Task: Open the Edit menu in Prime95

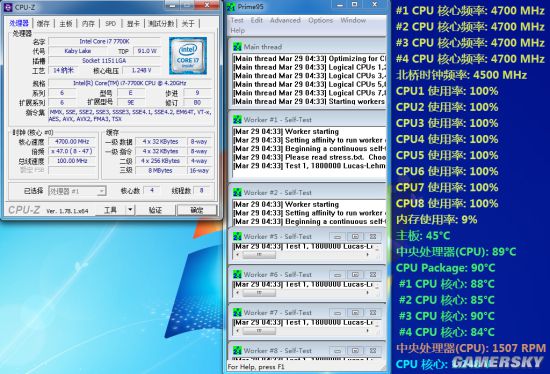Action: (x=256, y=20)
